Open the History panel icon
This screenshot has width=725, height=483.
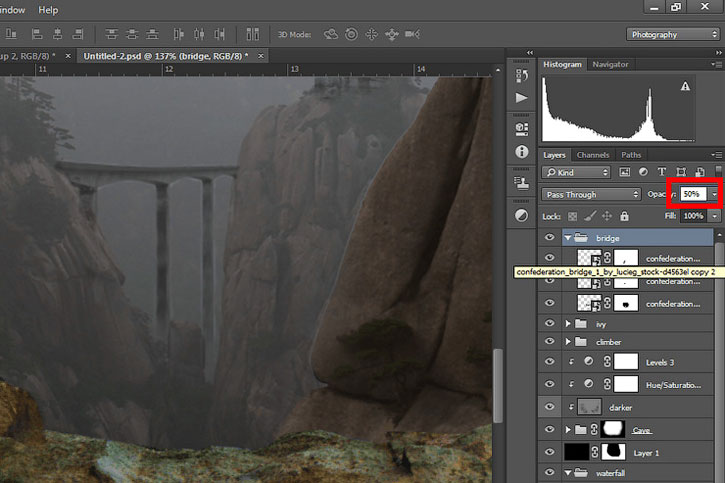tap(522, 75)
